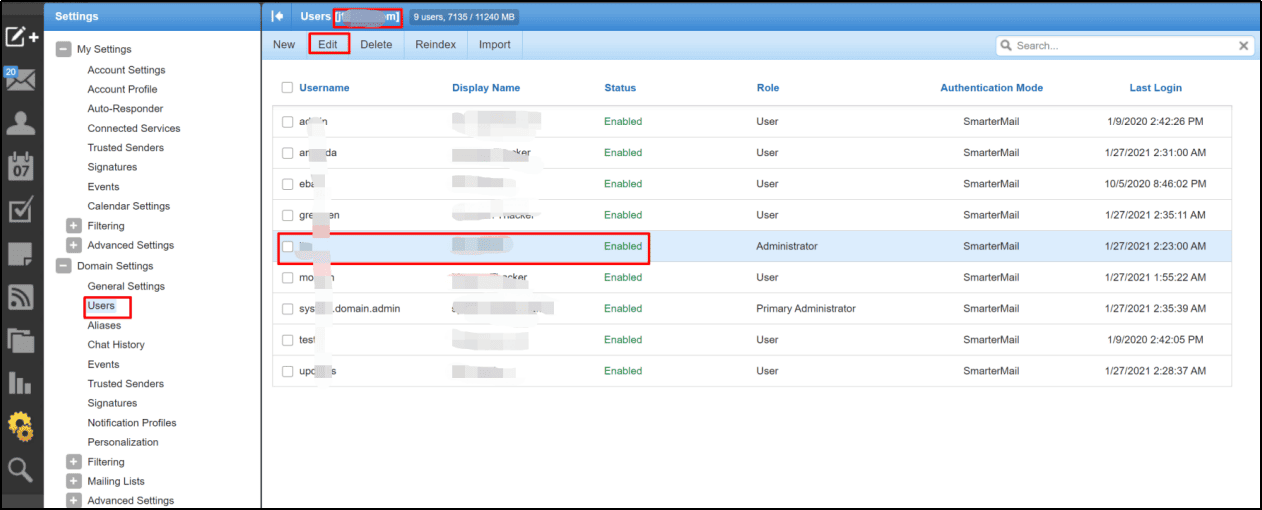Open the Settings gear icon
The width and height of the screenshot is (1262, 510).
[x=21, y=426]
